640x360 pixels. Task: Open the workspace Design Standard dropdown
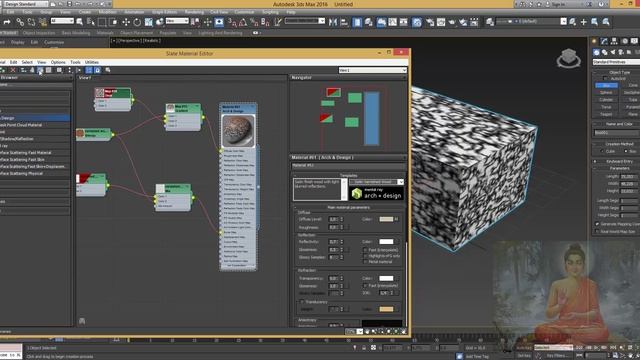click(x=25, y=4)
